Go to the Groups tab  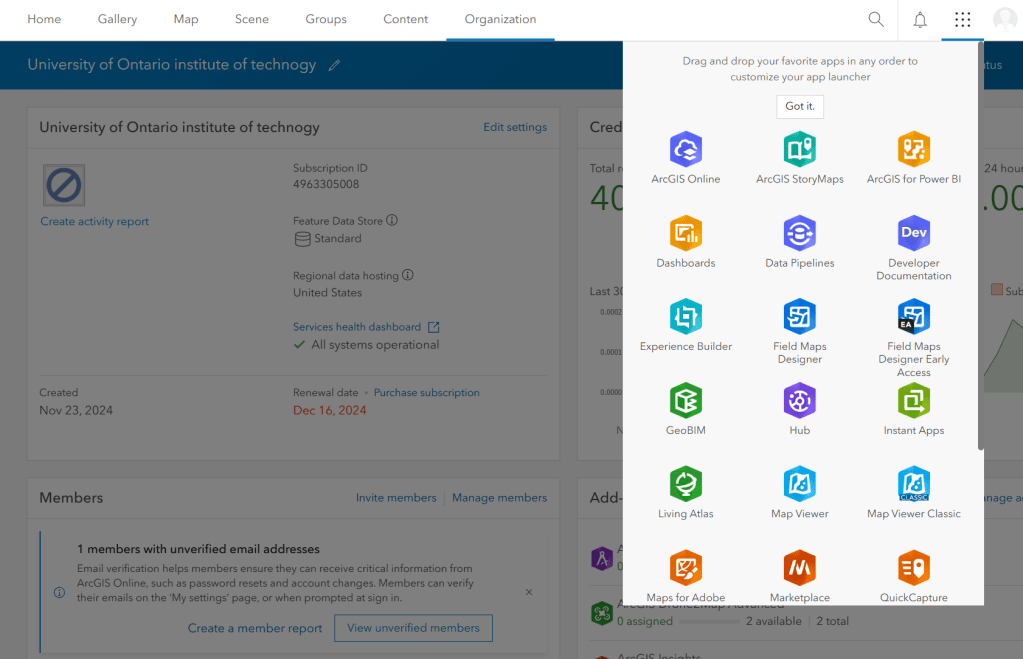[x=326, y=20]
